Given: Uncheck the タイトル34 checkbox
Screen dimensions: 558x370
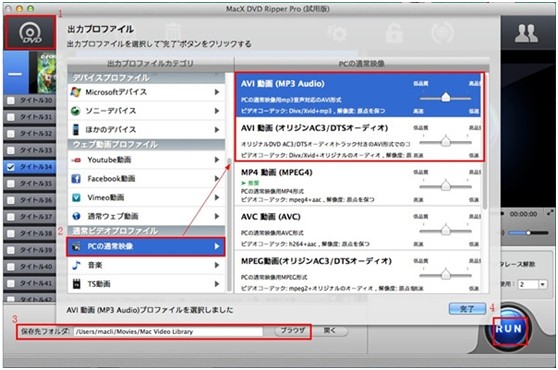Looking at the screenshot, I should (x=11, y=167).
